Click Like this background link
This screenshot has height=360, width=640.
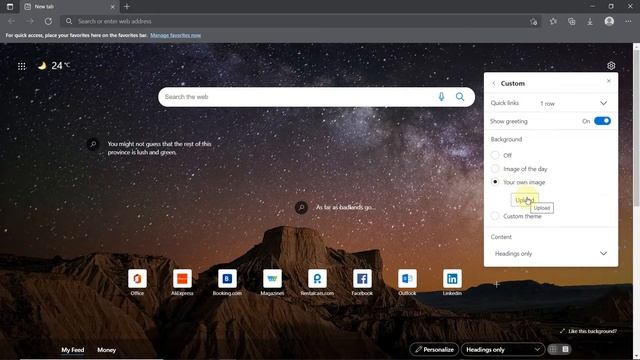click(x=588, y=331)
